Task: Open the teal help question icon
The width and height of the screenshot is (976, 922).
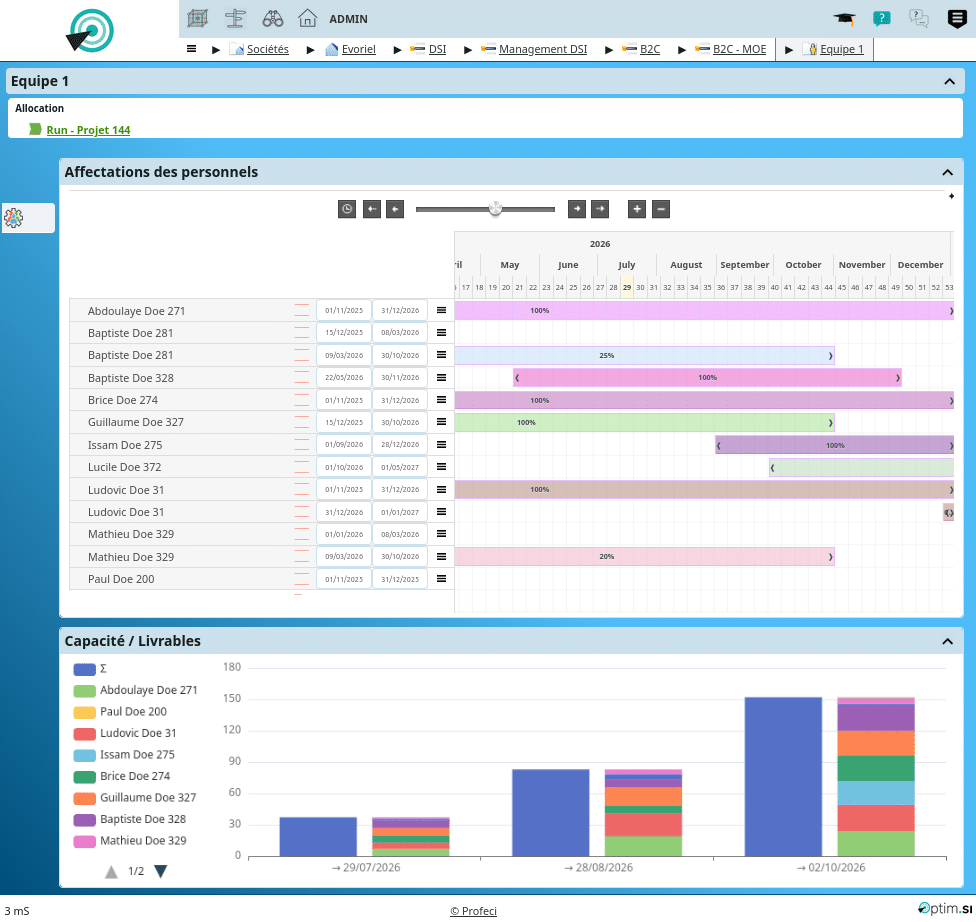Action: (x=881, y=19)
